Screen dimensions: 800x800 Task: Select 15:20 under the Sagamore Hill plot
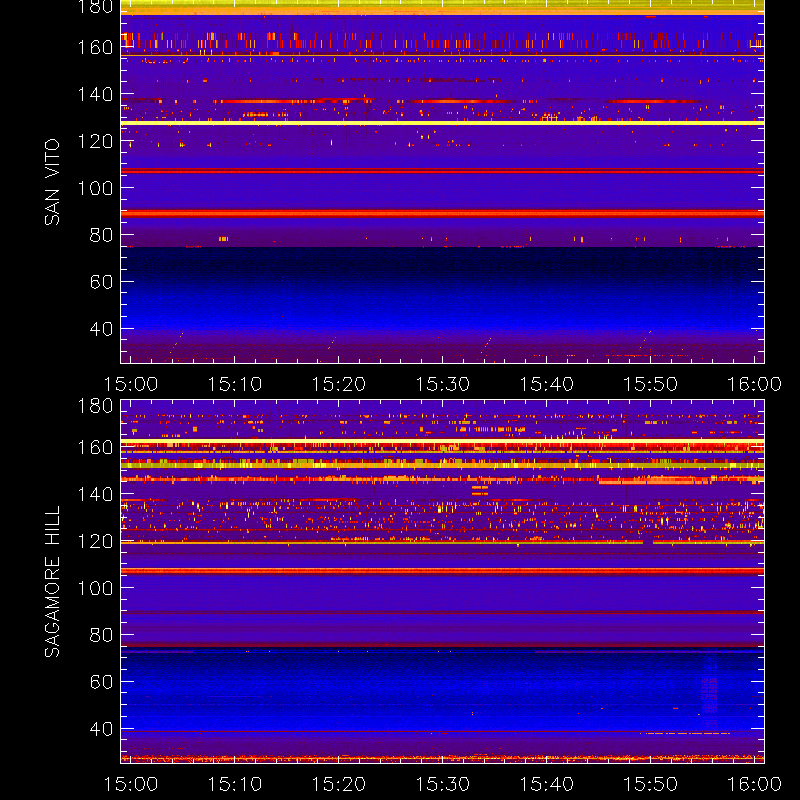tap(339, 784)
